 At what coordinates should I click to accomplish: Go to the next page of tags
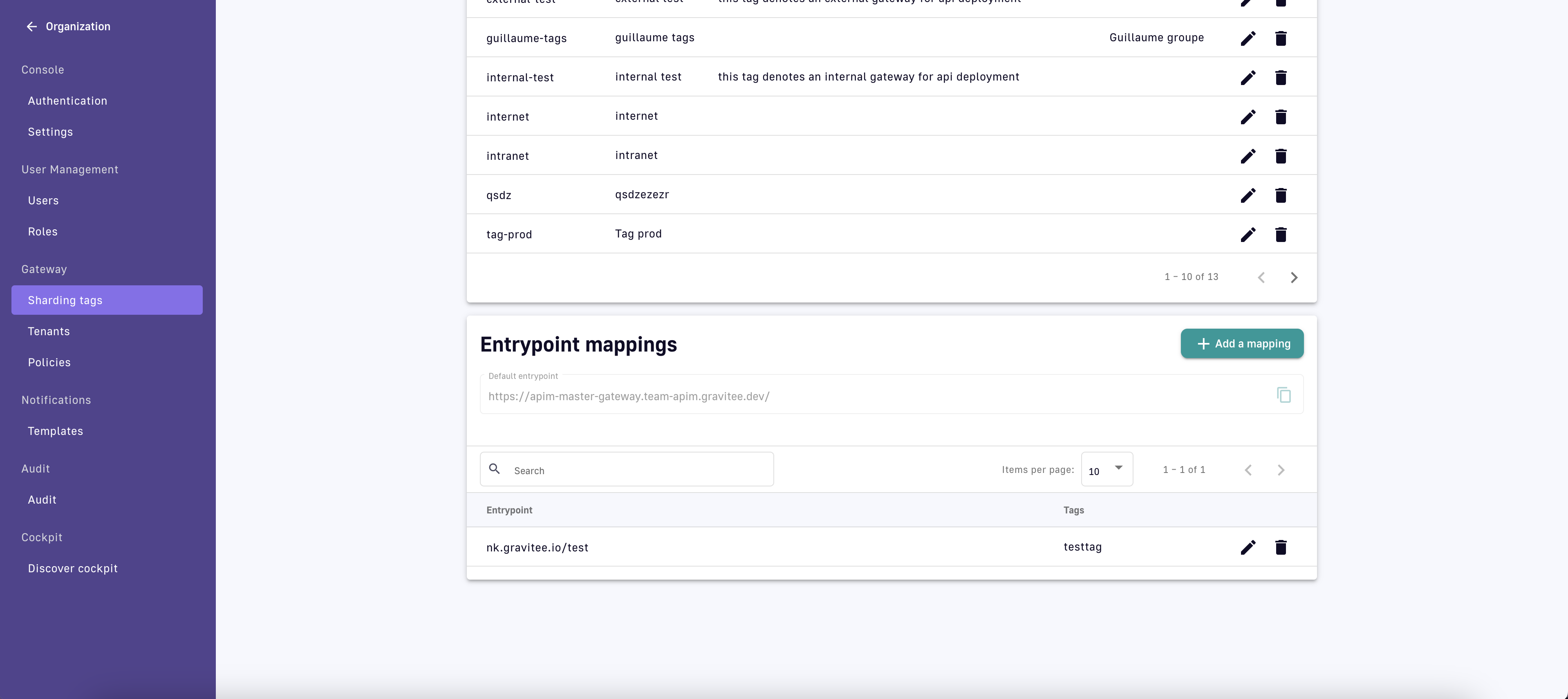(x=1294, y=278)
